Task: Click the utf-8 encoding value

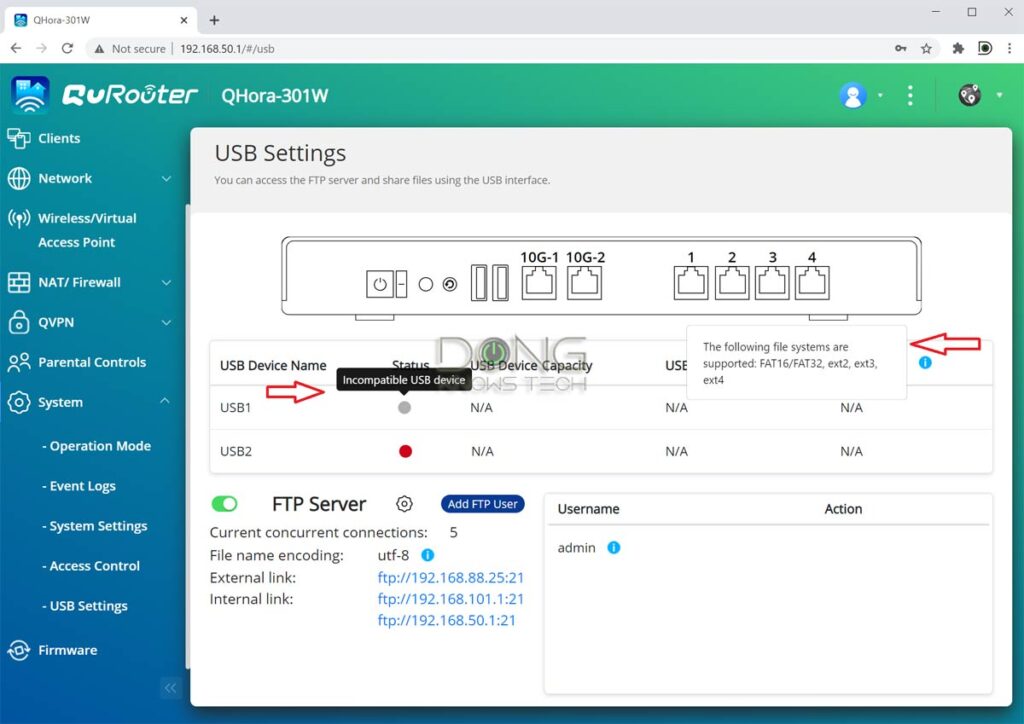Action: tap(393, 555)
